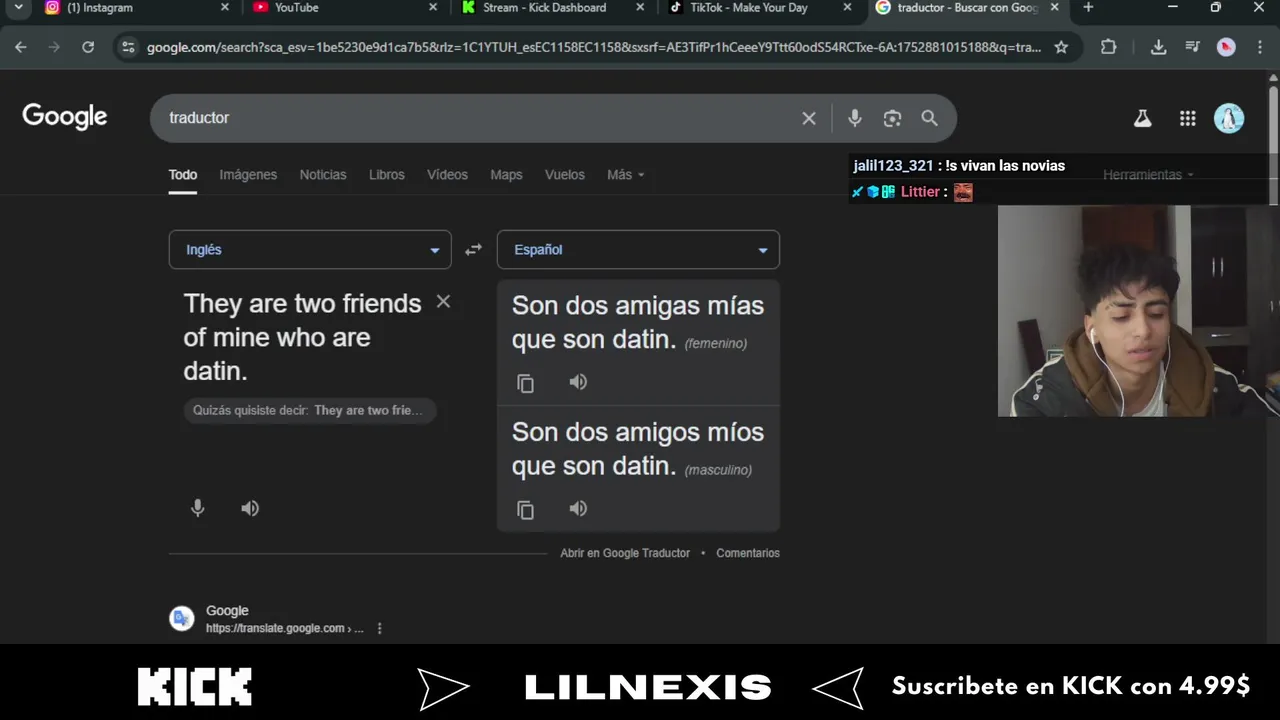Reload the page with the refresh icon
1280x720 pixels.
click(x=88, y=47)
